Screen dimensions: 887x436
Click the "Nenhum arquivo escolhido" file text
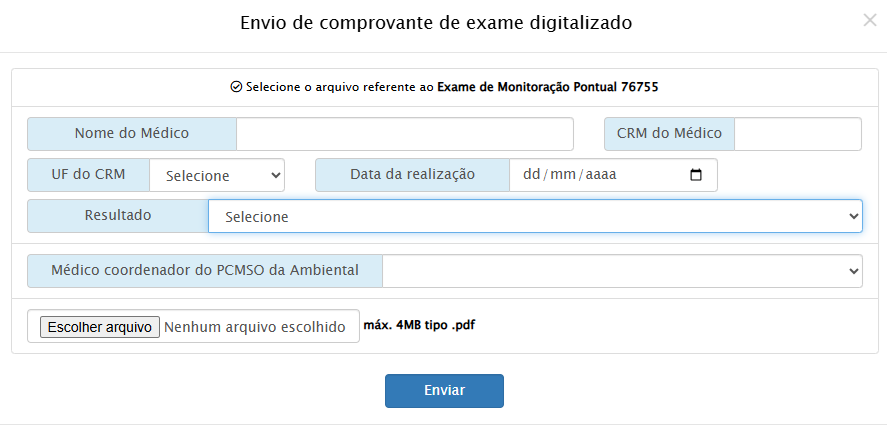(x=254, y=327)
